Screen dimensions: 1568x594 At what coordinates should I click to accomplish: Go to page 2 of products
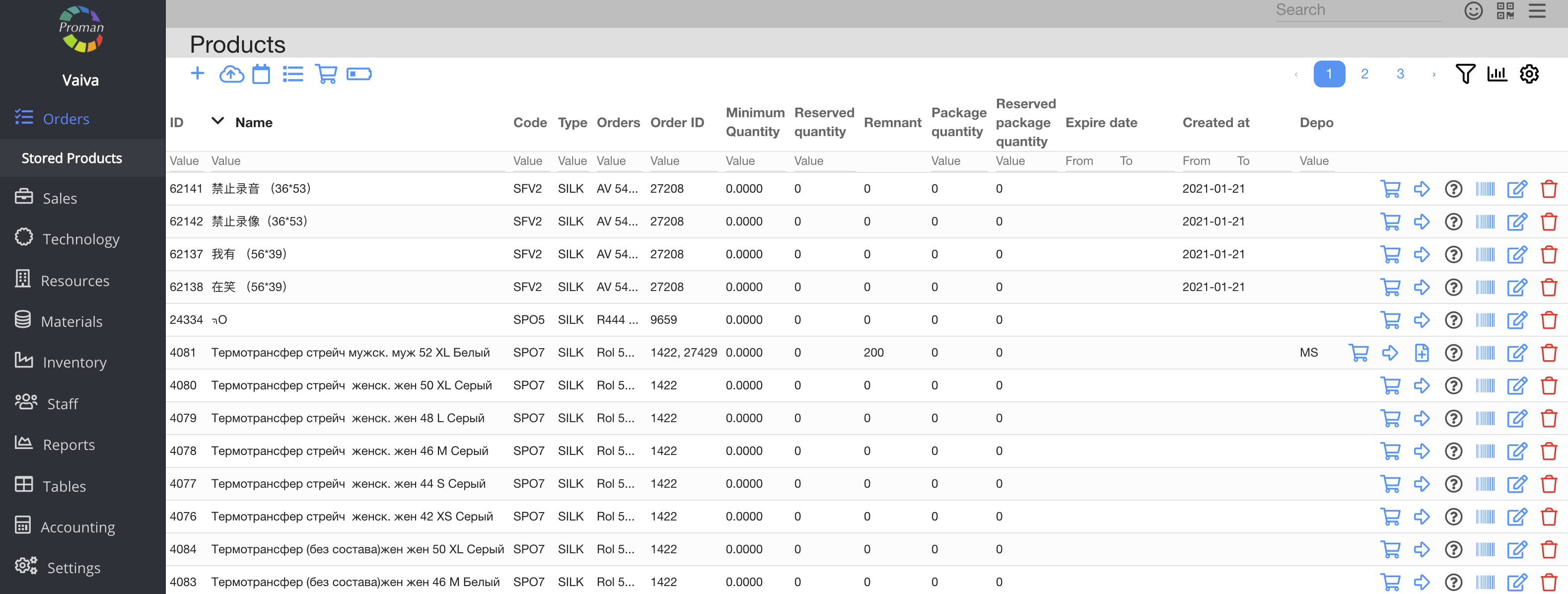pos(1365,74)
